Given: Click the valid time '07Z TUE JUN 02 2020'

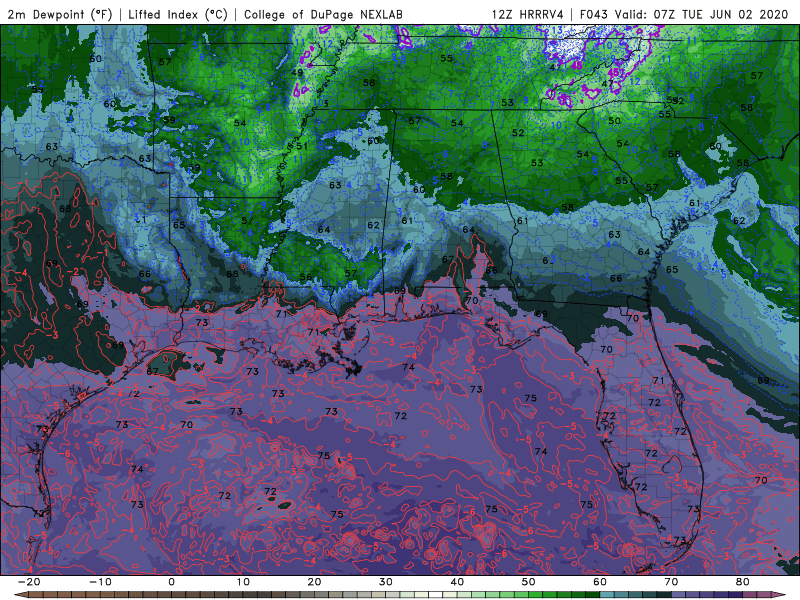Looking at the screenshot, I should (721, 14).
